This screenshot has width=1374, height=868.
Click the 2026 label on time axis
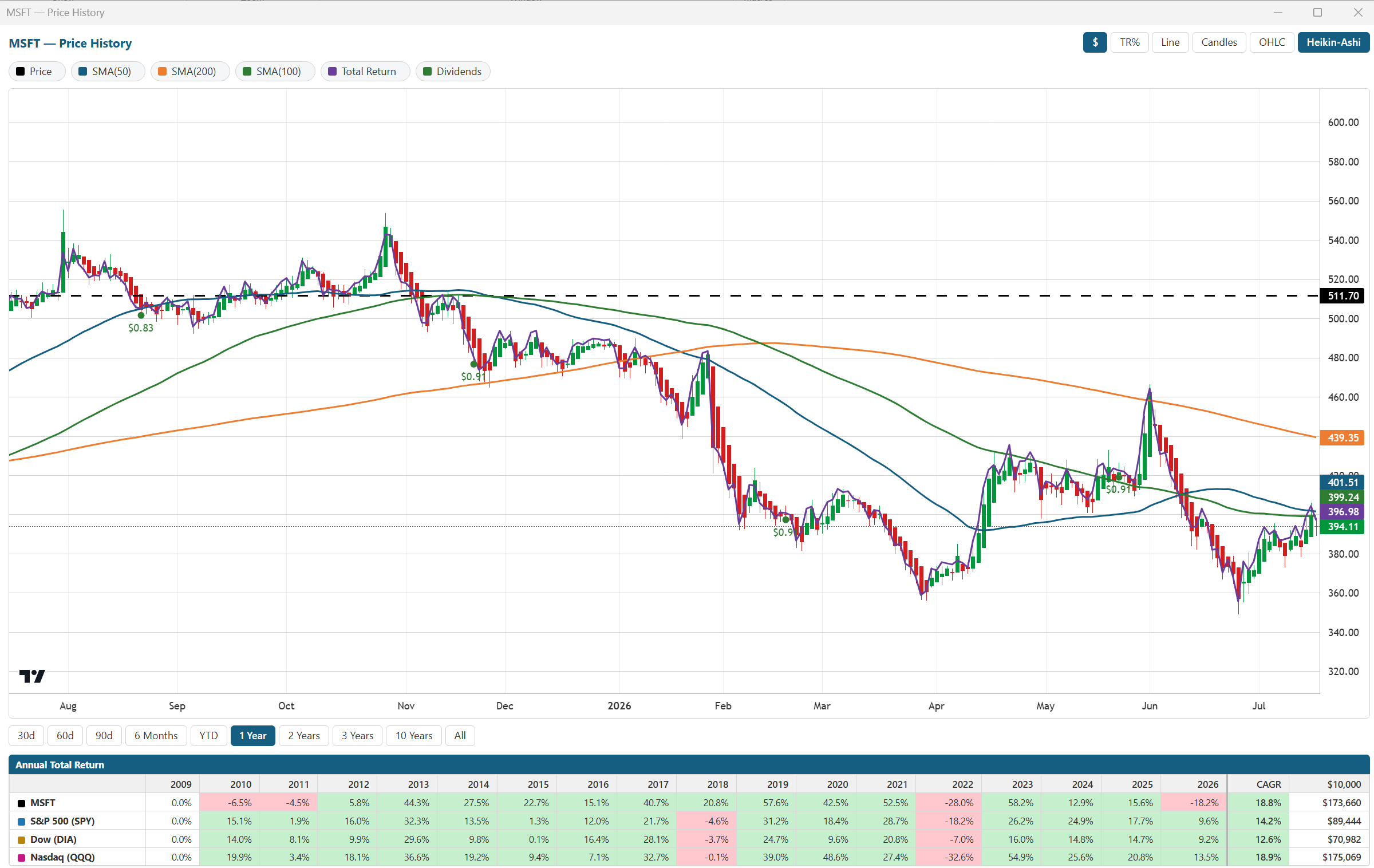click(619, 706)
